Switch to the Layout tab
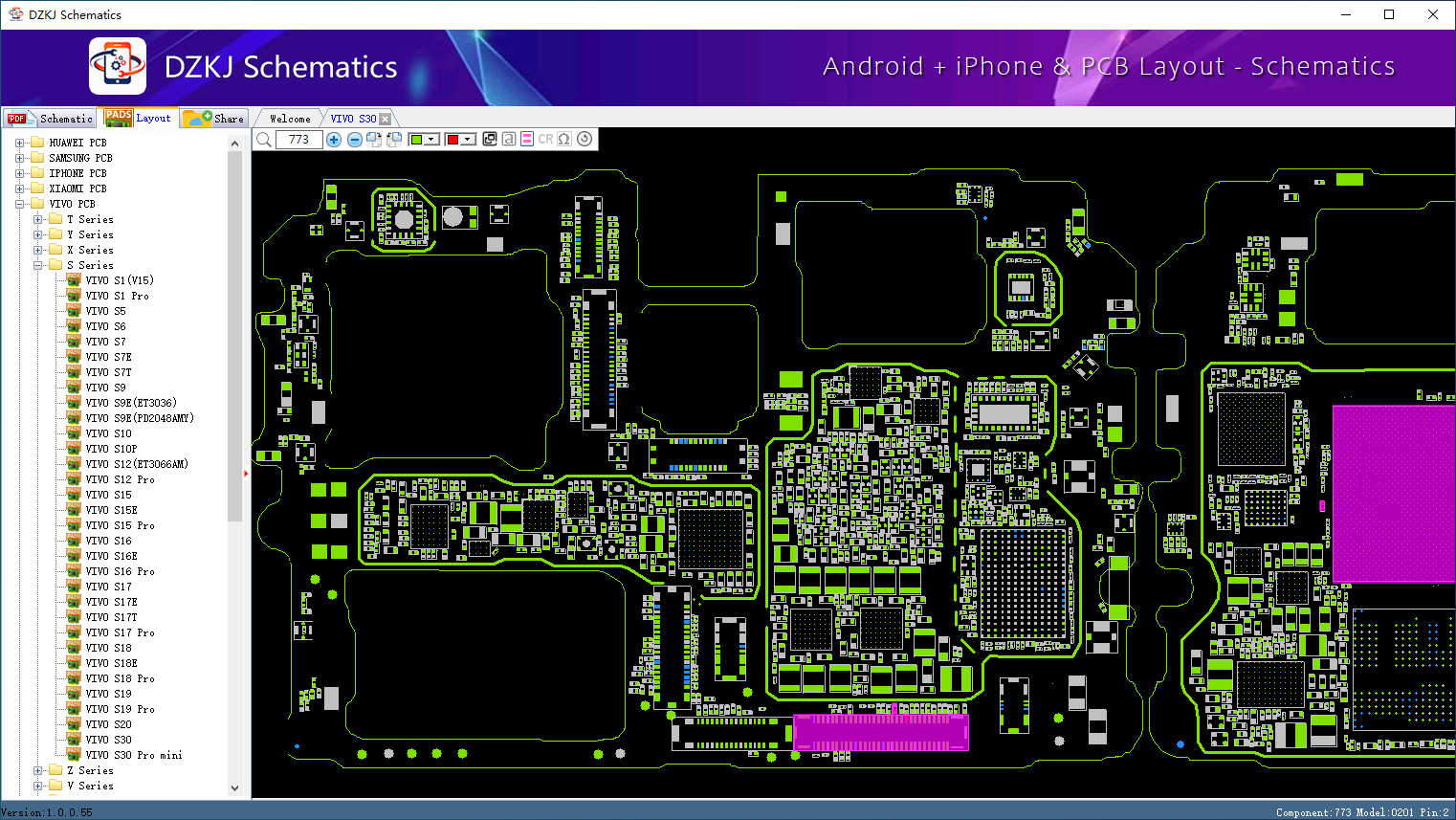 [139, 118]
